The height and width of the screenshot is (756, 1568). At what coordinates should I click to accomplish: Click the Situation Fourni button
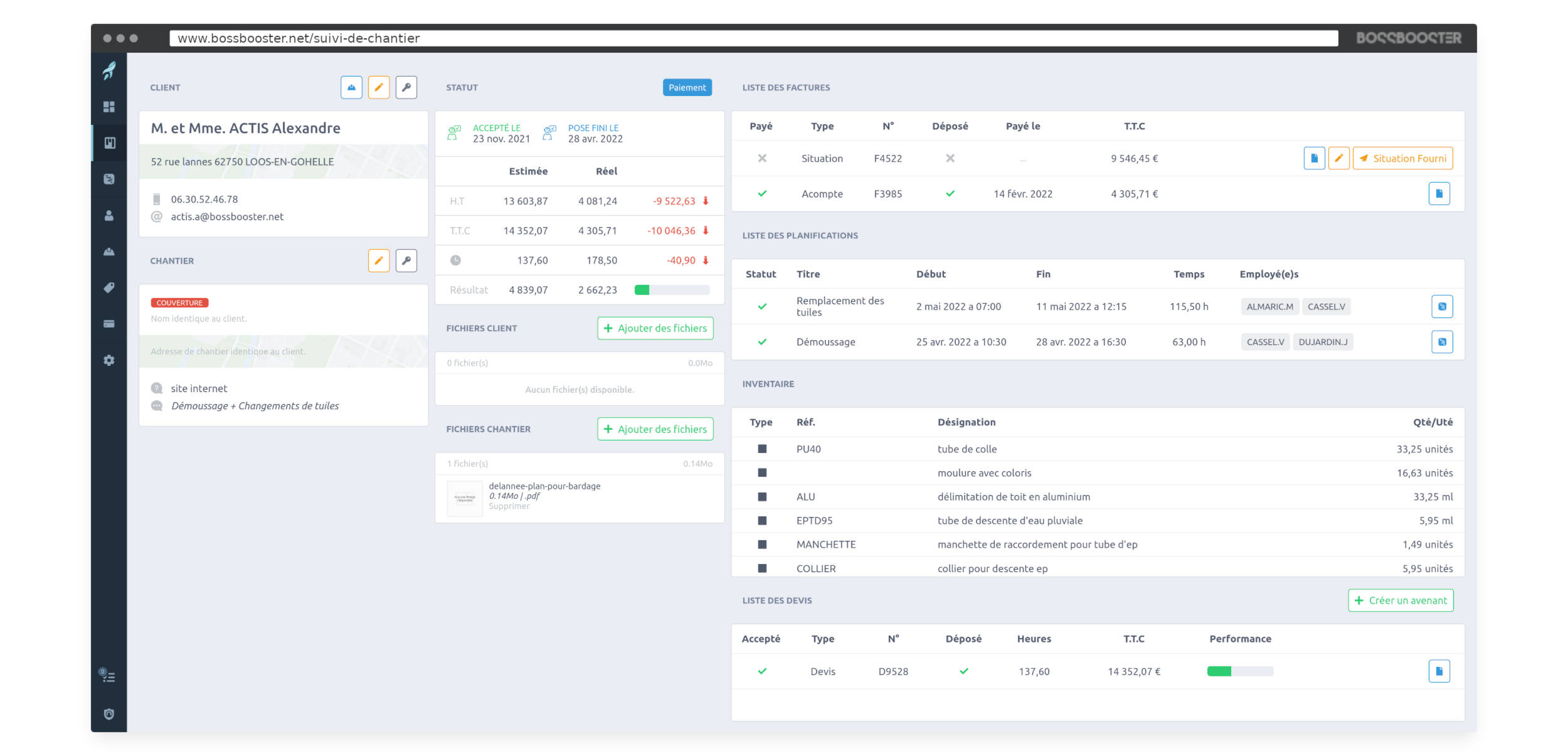pyautogui.click(x=1402, y=158)
